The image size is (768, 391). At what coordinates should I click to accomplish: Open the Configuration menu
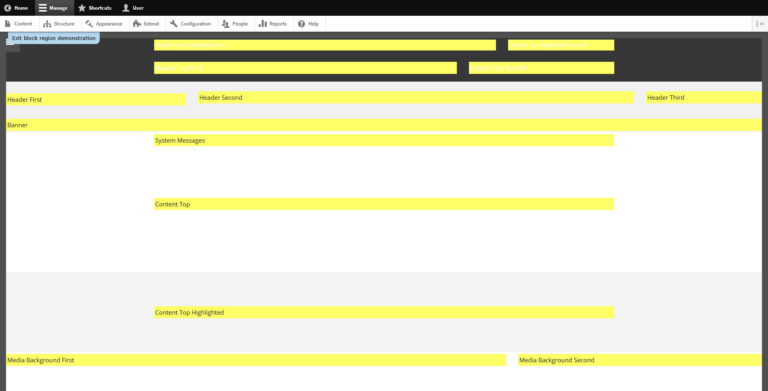pyautogui.click(x=191, y=24)
